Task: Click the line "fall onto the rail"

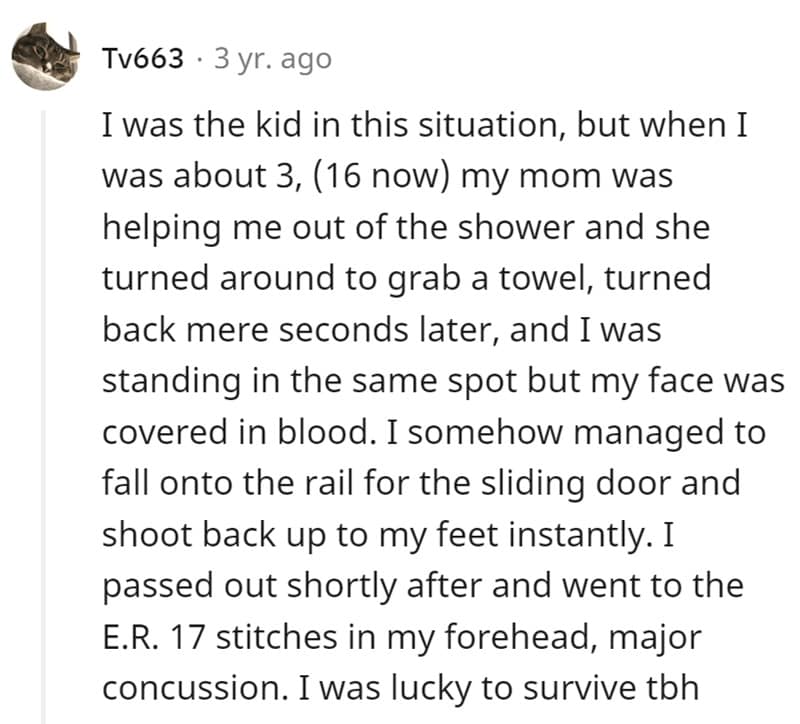Action: pyautogui.click(x=420, y=484)
